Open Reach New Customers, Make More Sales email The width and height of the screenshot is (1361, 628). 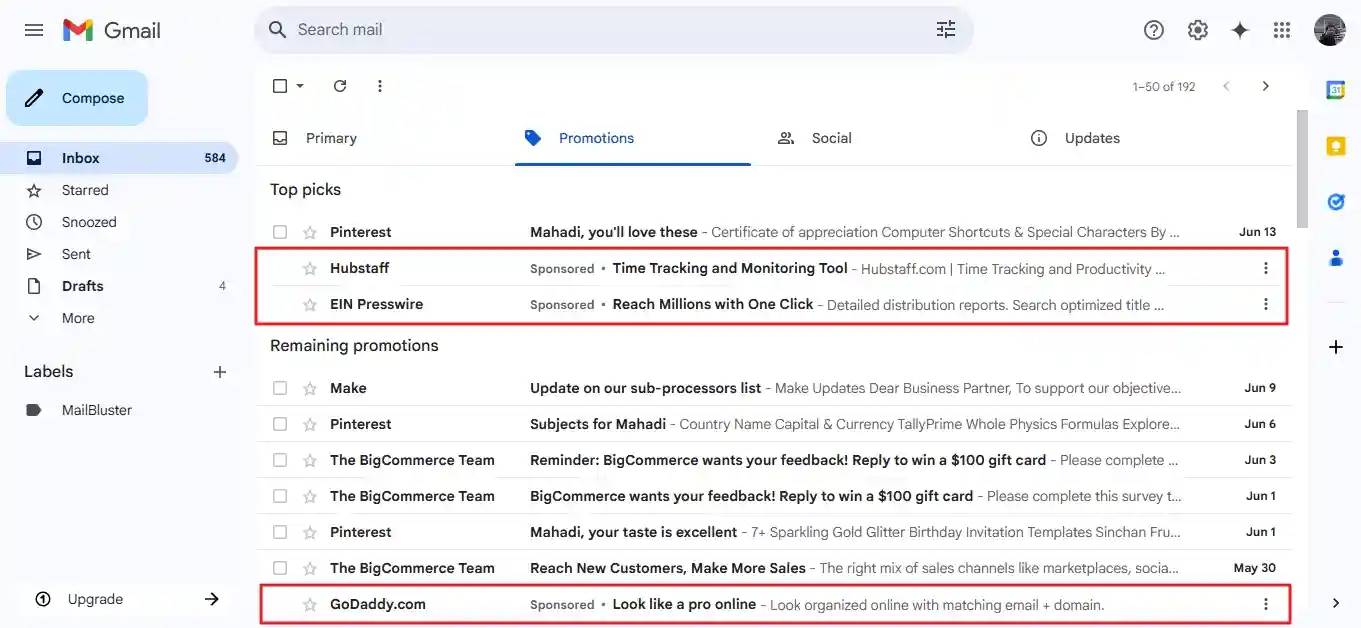(668, 568)
